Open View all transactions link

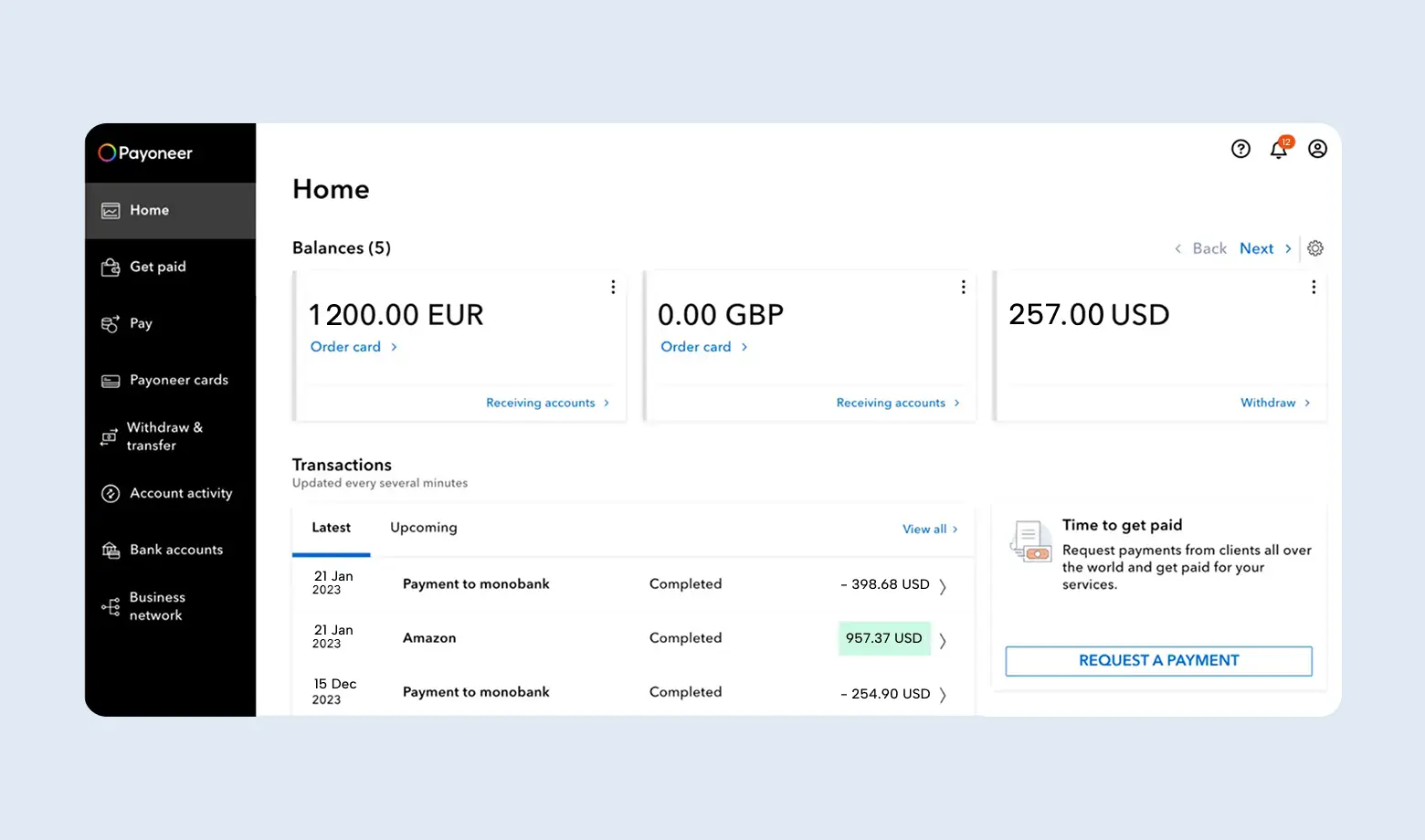click(x=924, y=529)
